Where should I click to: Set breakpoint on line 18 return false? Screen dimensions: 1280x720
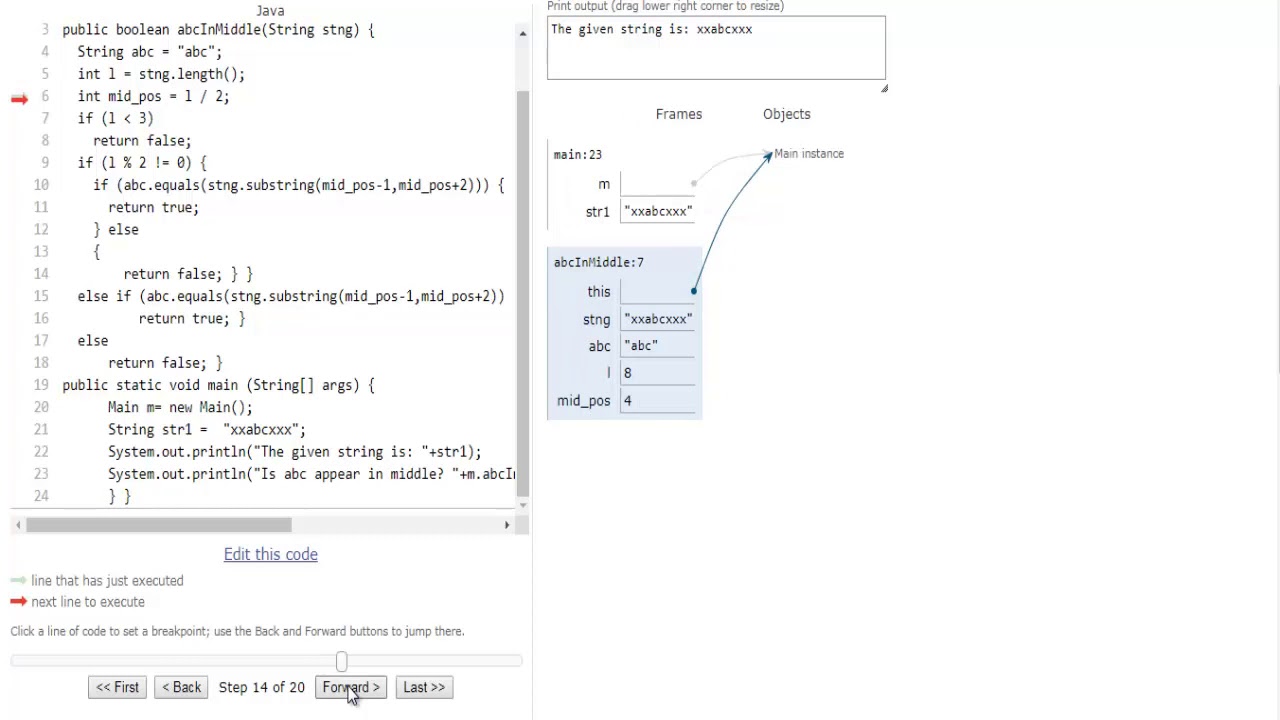[x=165, y=363]
